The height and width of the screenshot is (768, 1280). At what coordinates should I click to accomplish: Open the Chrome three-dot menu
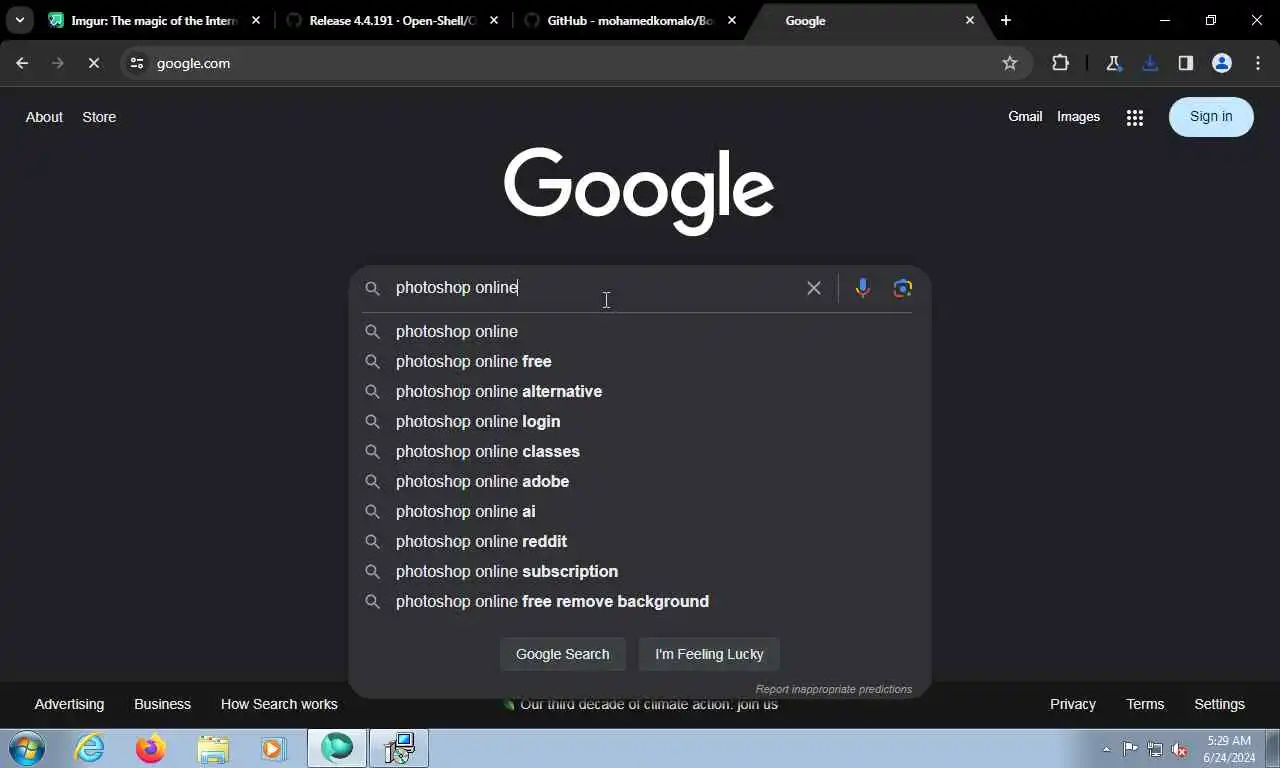1258,63
